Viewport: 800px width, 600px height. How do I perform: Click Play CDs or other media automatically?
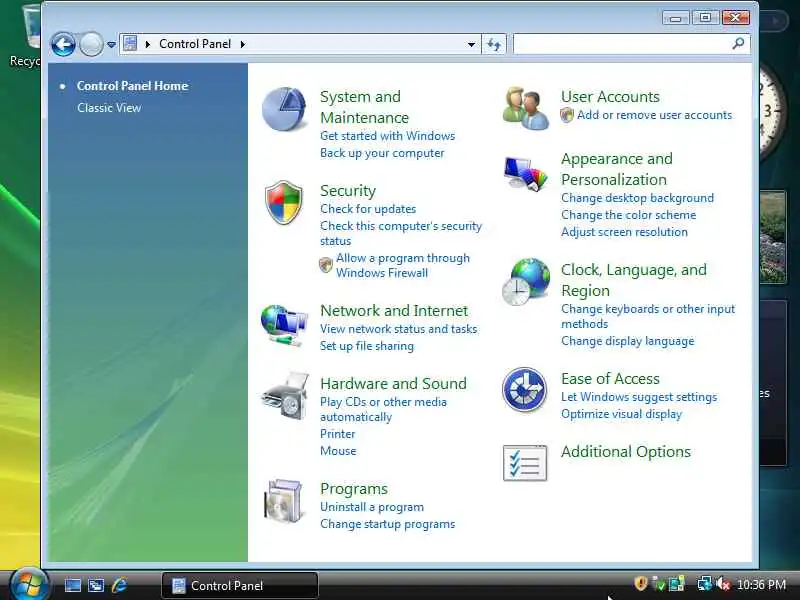[x=383, y=409]
